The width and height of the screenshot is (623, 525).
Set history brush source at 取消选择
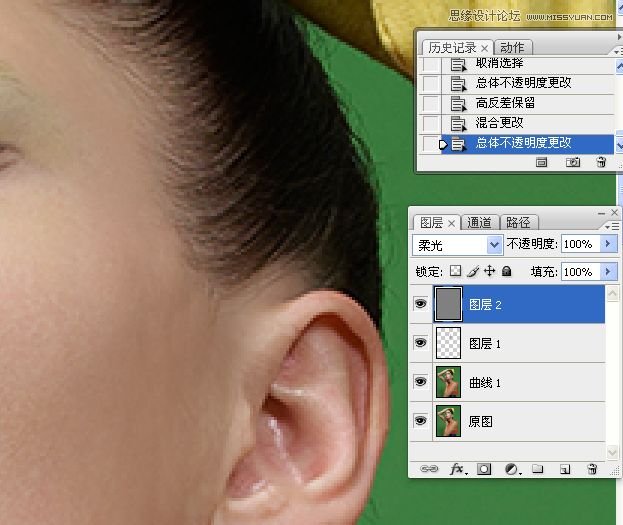click(431, 64)
